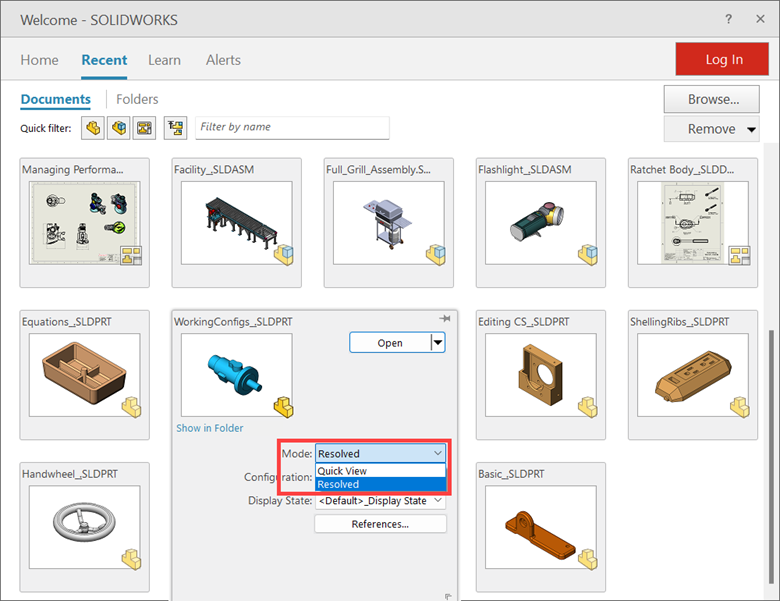Open the Equations_SLDPRT thumbnail

[85, 375]
